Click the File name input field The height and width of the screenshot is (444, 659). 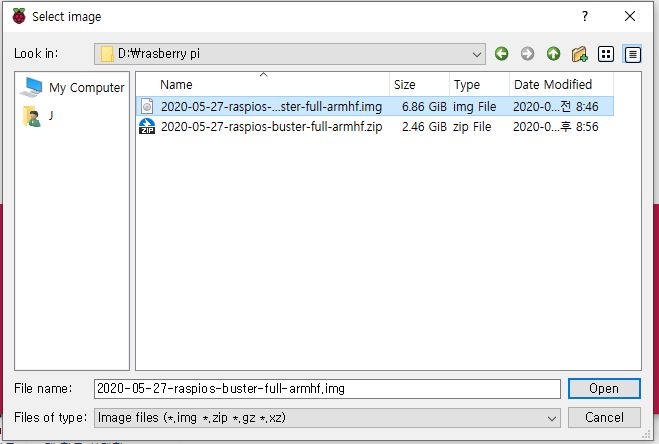click(x=327, y=388)
